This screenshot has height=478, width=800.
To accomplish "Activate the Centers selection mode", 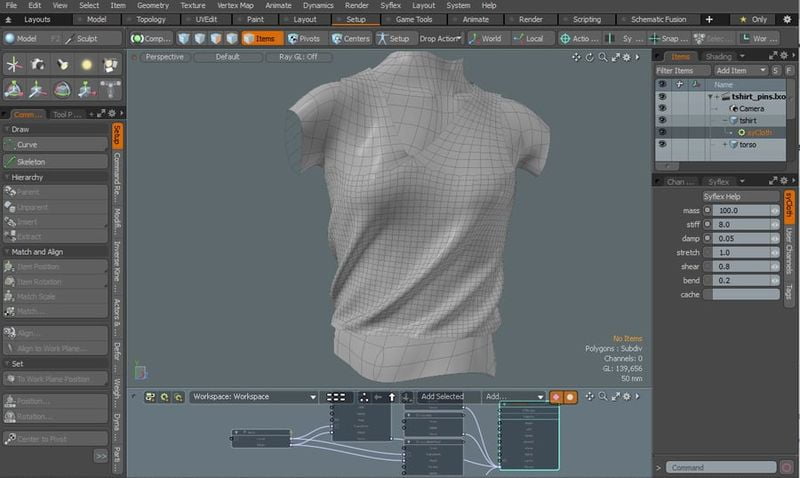I will pos(349,38).
